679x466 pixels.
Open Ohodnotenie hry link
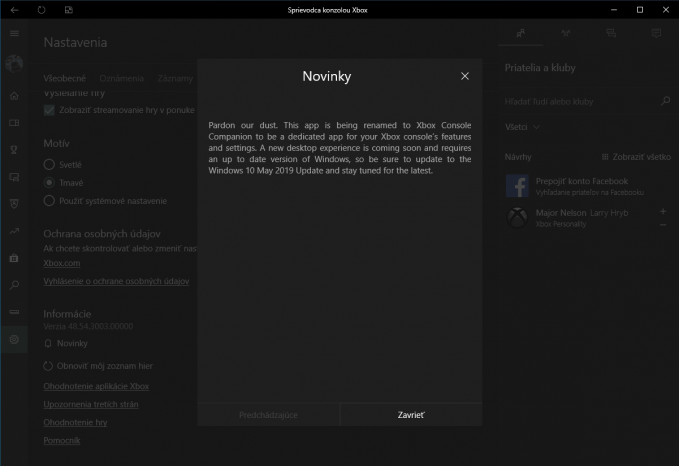(75, 423)
